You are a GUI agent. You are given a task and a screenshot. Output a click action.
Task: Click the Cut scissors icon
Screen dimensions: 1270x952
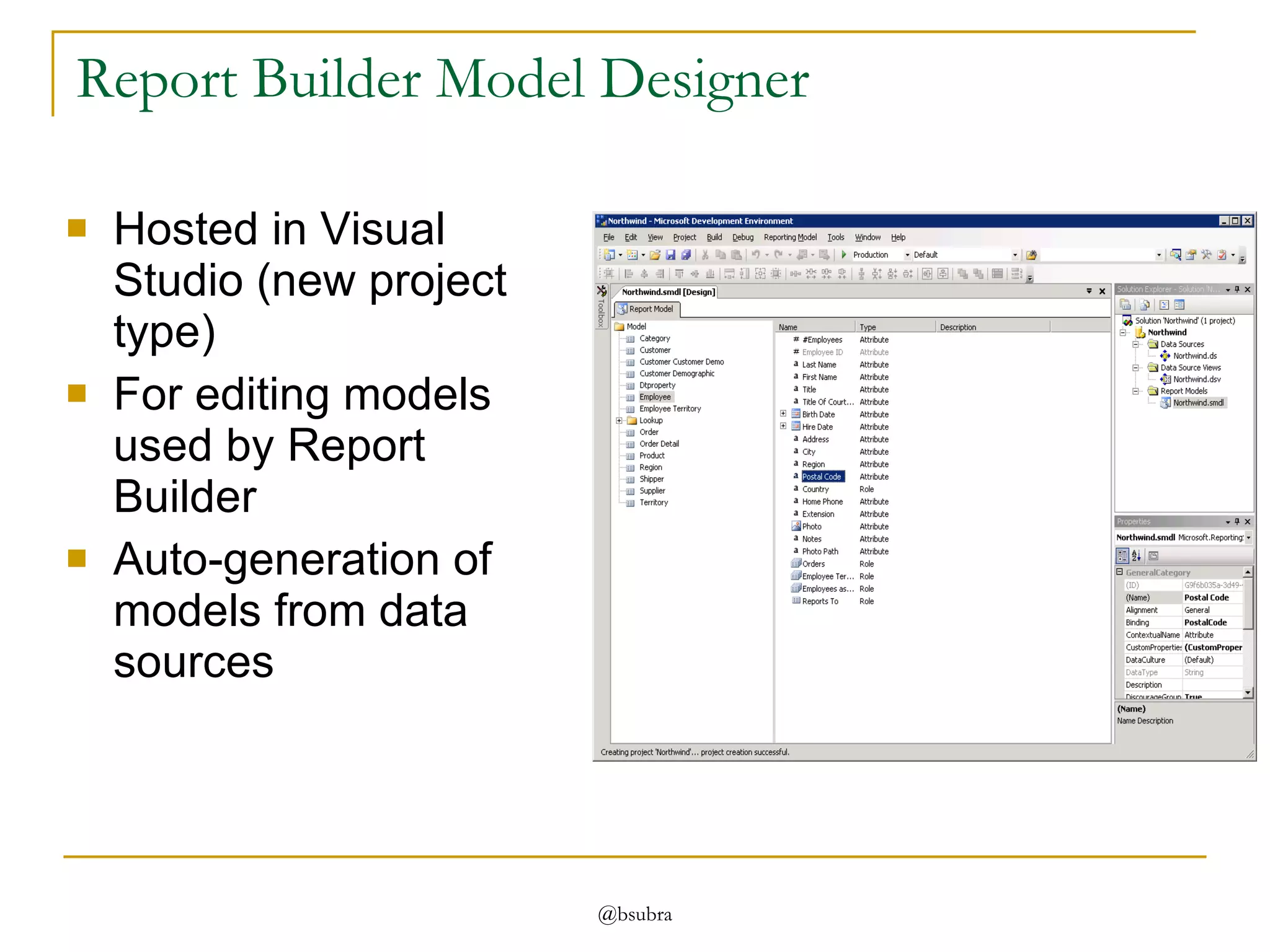click(x=705, y=255)
